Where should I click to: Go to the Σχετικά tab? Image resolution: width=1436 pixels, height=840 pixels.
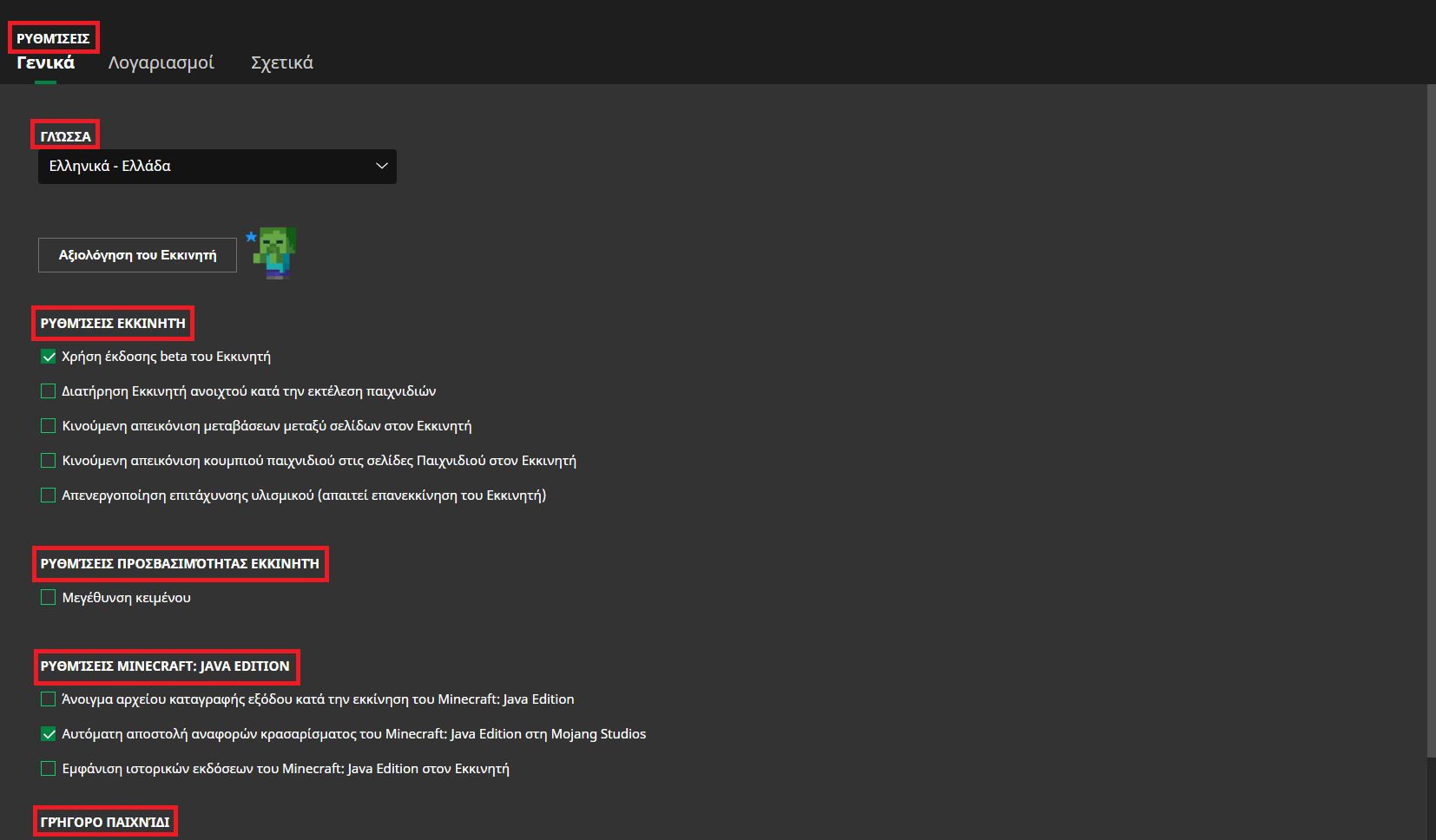(x=281, y=62)
